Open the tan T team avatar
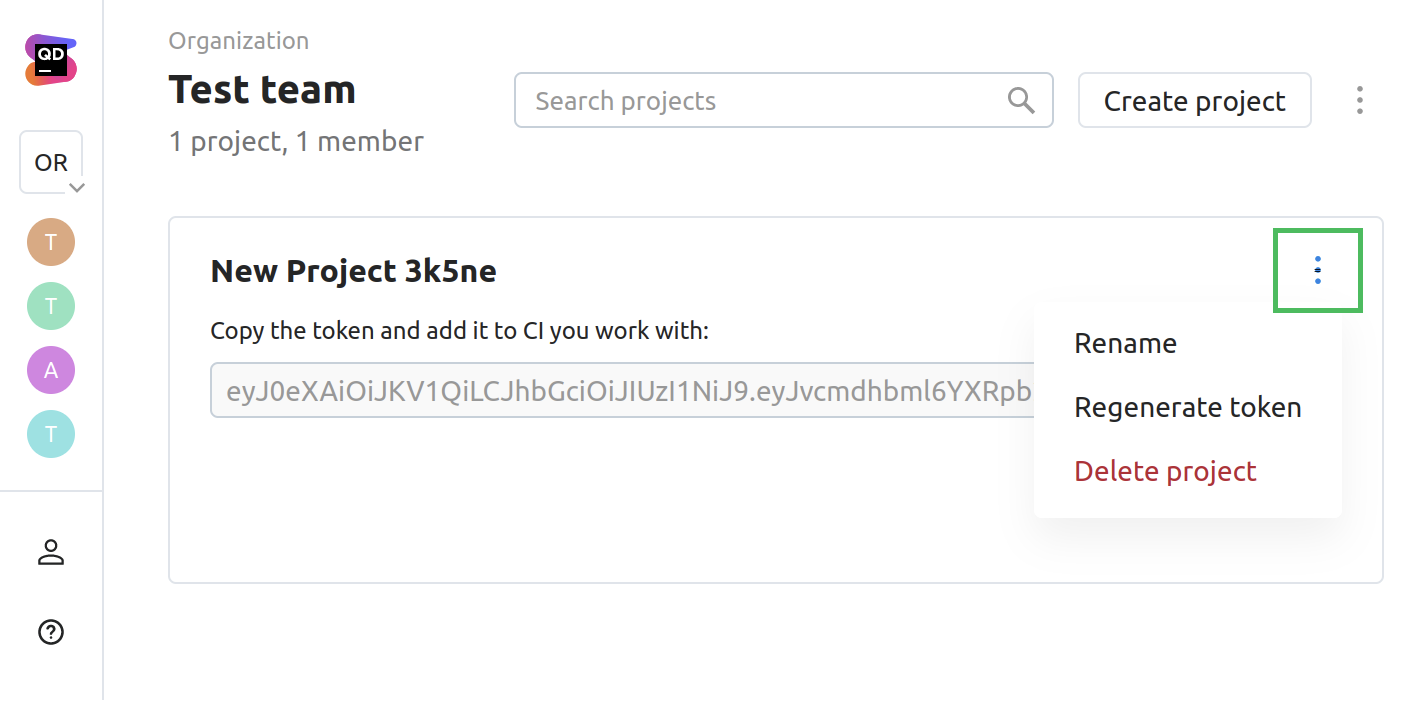This screenshot has height=701, width=1413. (51, 242)
